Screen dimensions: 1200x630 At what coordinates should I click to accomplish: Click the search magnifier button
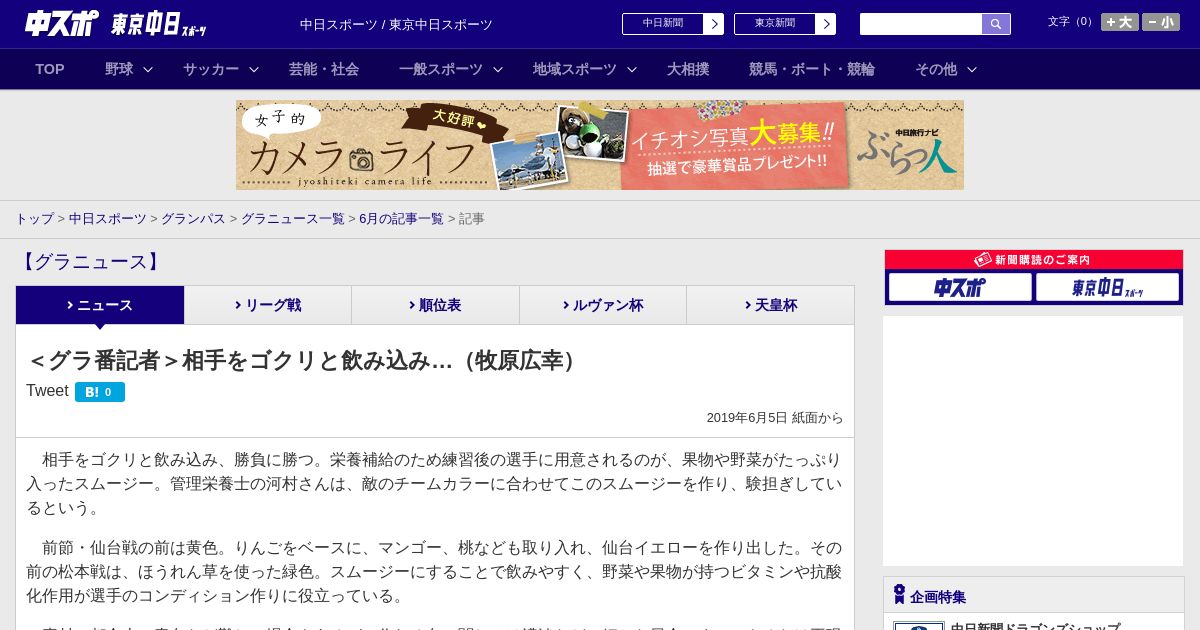(996, 24)
